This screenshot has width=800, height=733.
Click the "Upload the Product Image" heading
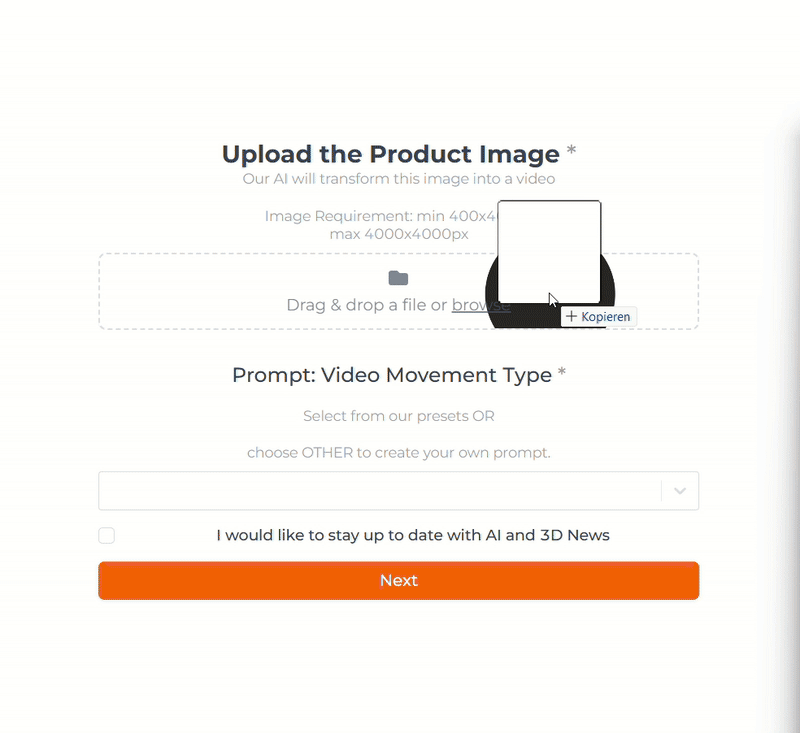tap(391, 154)
